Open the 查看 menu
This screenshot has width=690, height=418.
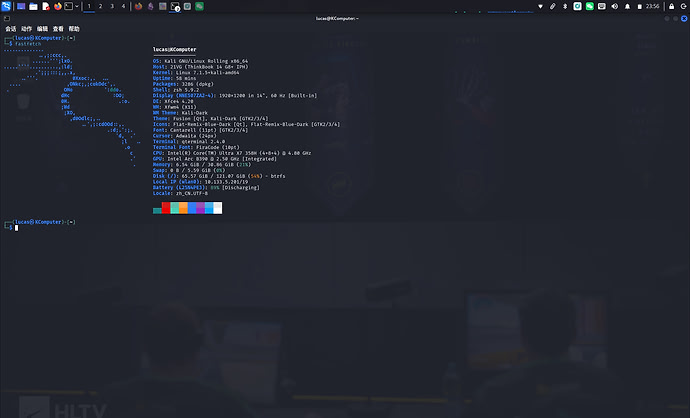(x=58, y=29)
